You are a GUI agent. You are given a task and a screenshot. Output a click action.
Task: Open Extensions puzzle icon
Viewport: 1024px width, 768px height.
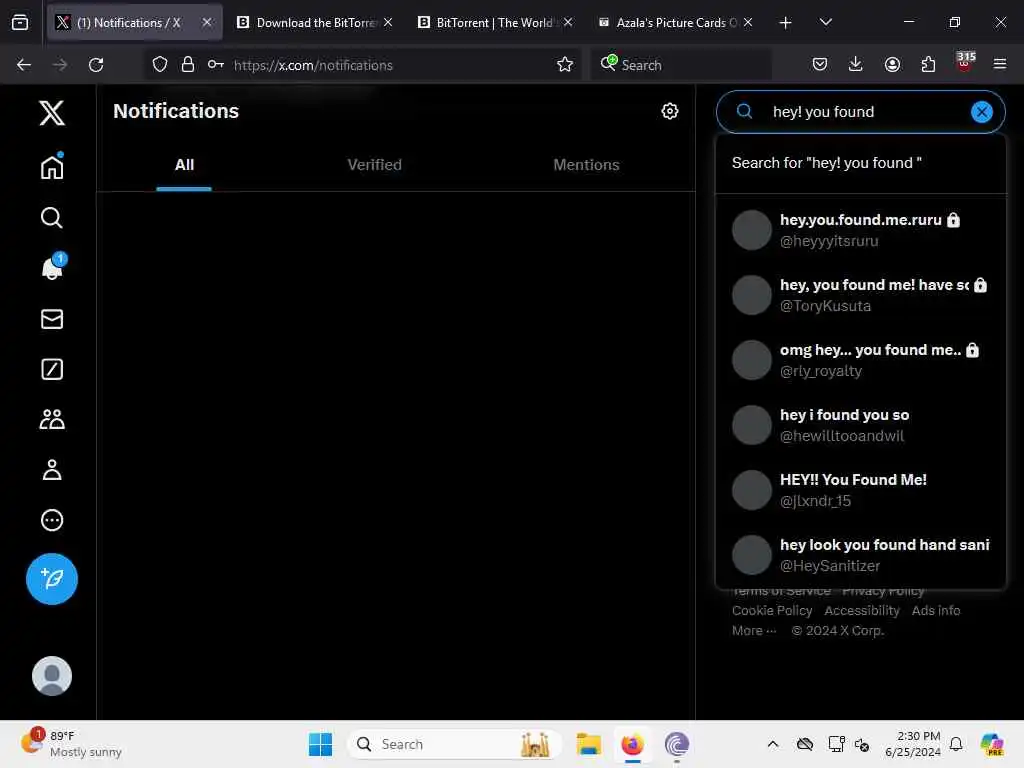pos(928,64)
